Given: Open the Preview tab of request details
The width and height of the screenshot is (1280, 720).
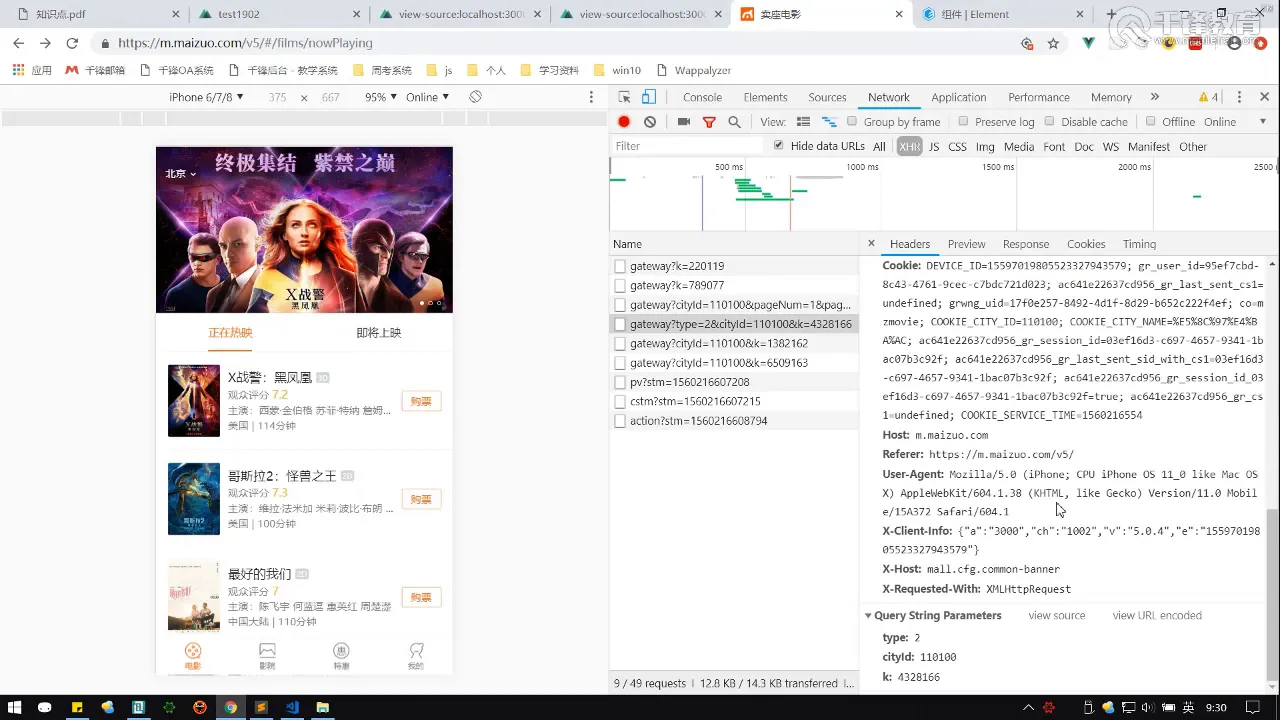Looking at the screenshot, I should coord(966,244).
